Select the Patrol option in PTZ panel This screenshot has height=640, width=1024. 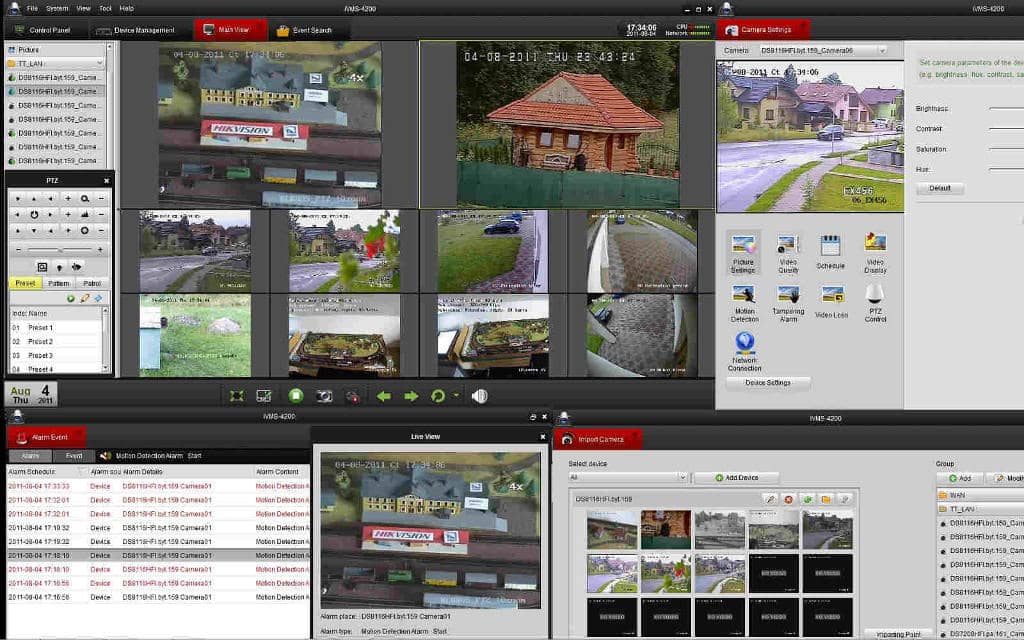point(92,283)
